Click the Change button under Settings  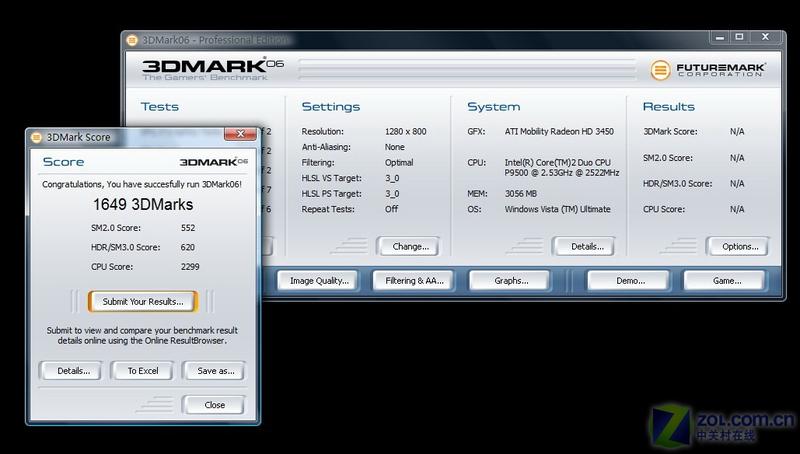click(408, 246)
